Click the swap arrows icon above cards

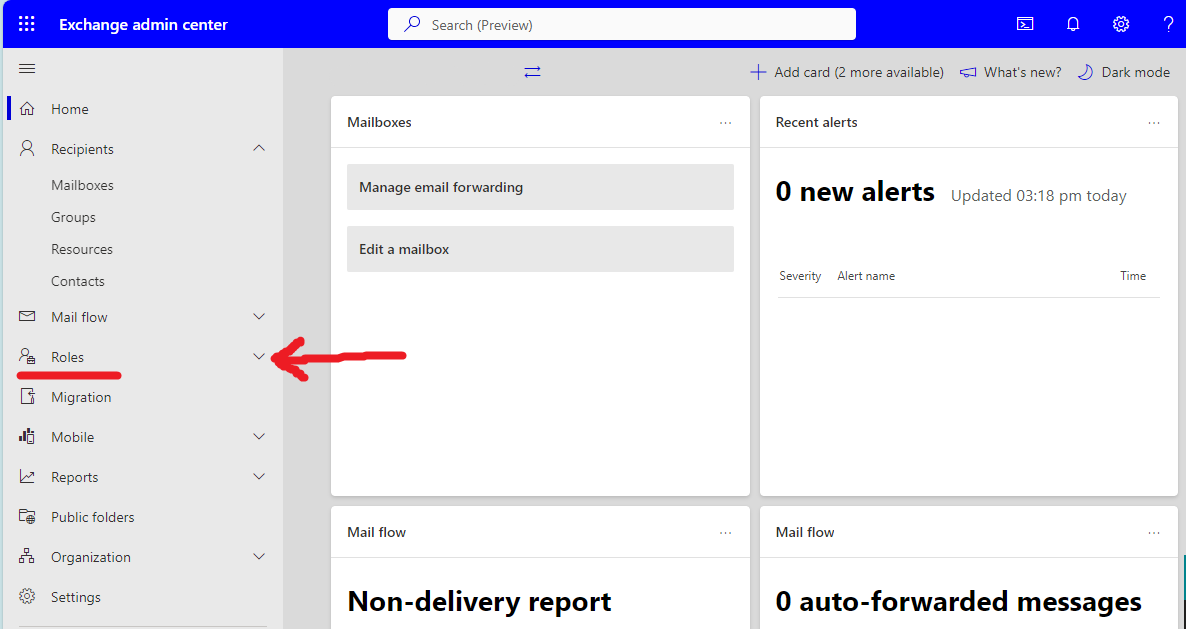tap(532, 72)
